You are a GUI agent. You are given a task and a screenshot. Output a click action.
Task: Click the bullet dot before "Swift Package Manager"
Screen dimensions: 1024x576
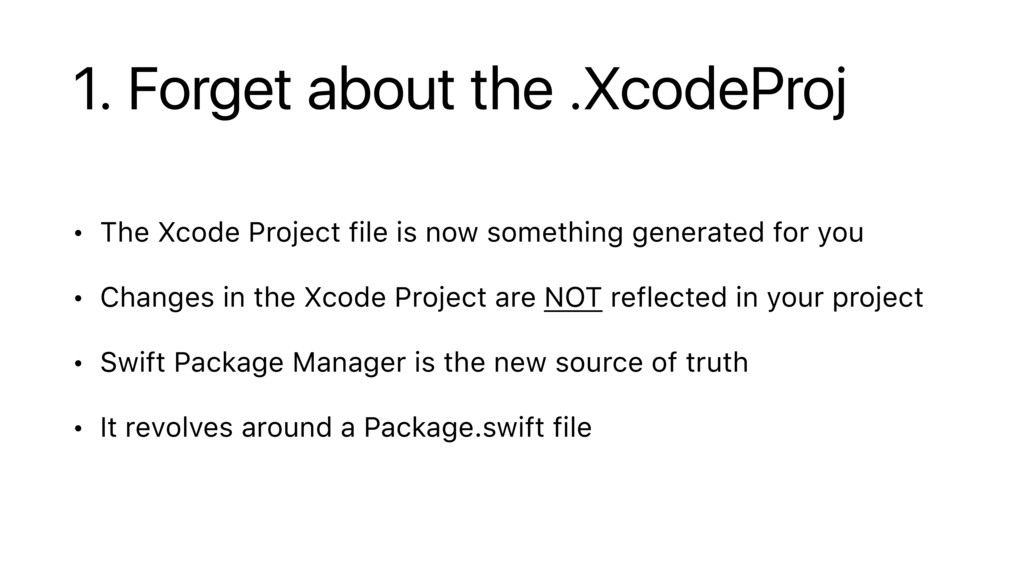point(76,364)
